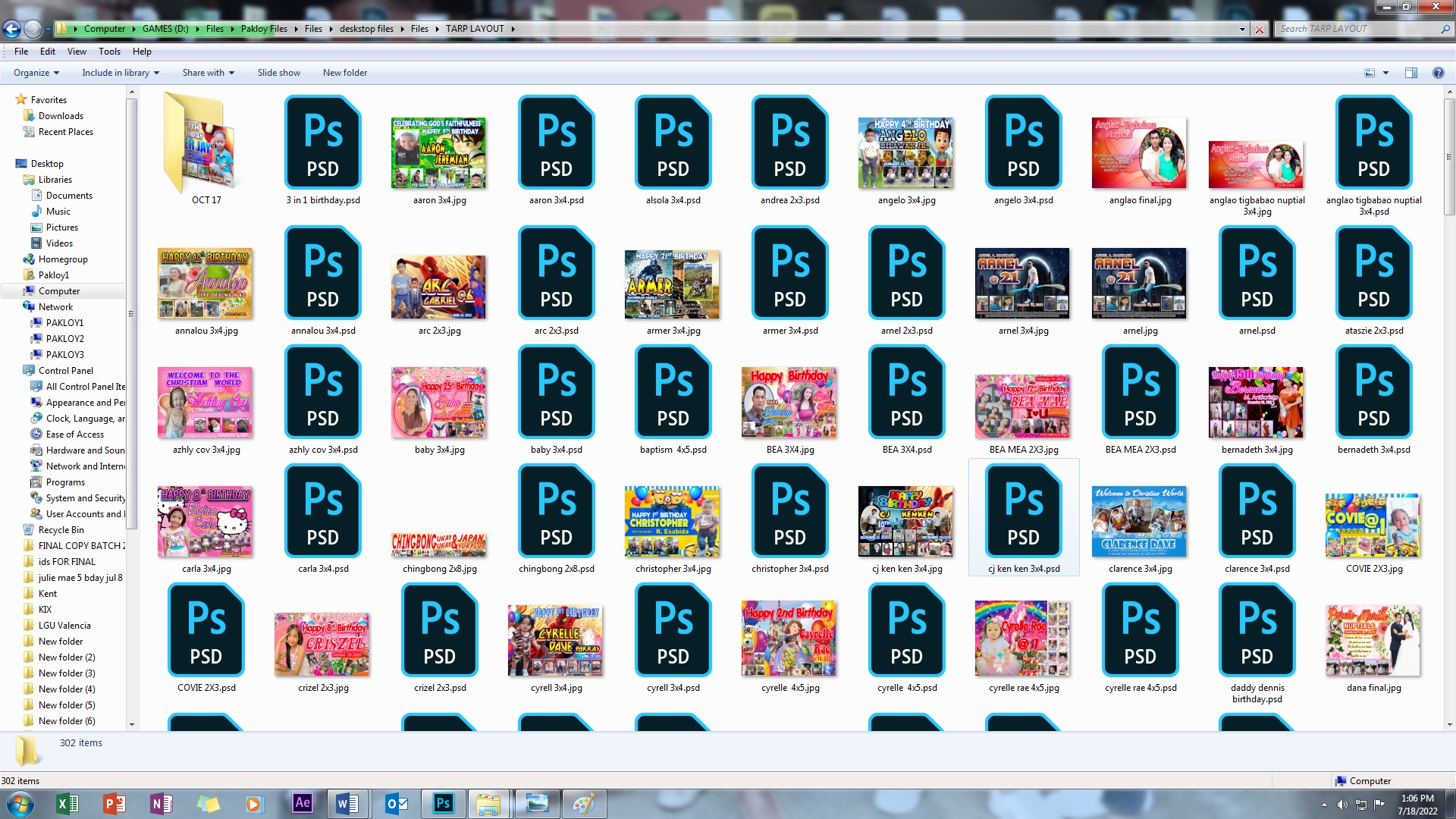Click the New folder button
Viewport: 1456px width, 819px height.
click(344, 73)
